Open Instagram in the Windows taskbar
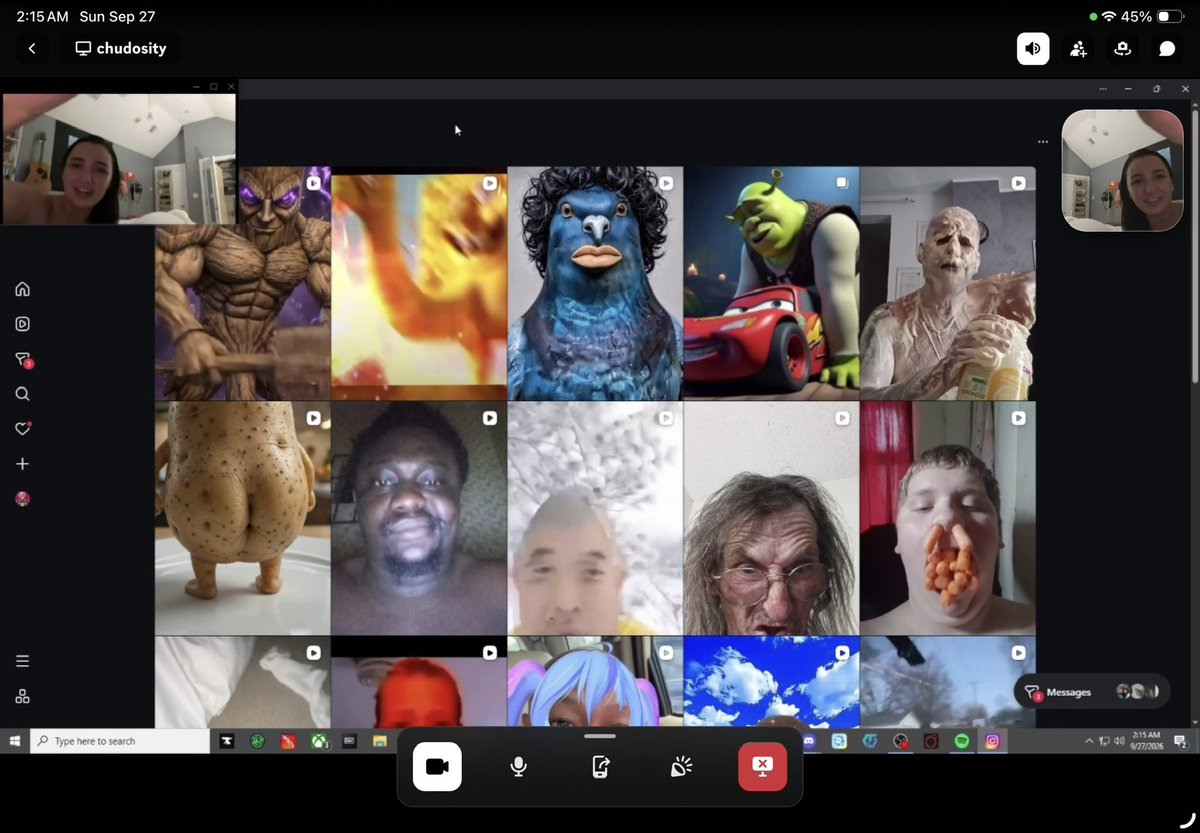This screenshot has height=833, width=1200. [992, 741]
